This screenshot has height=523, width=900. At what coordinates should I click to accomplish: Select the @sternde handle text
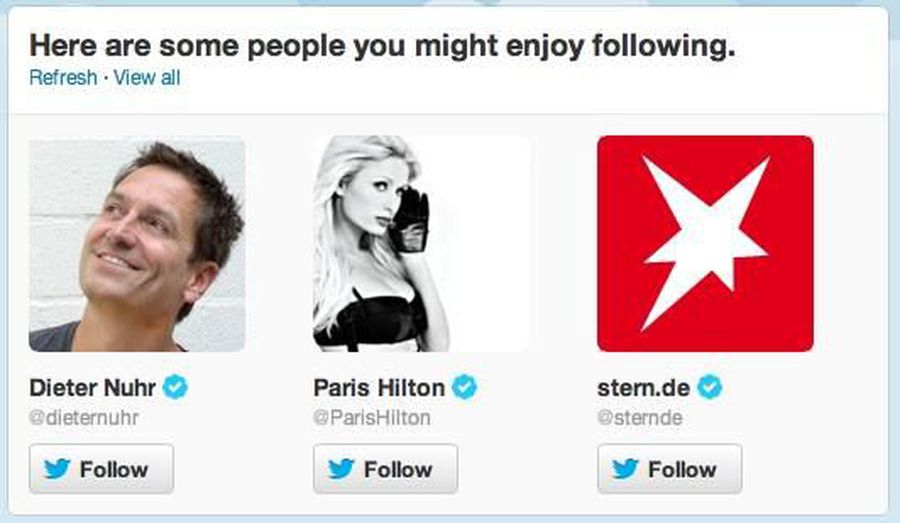(639, 418)
